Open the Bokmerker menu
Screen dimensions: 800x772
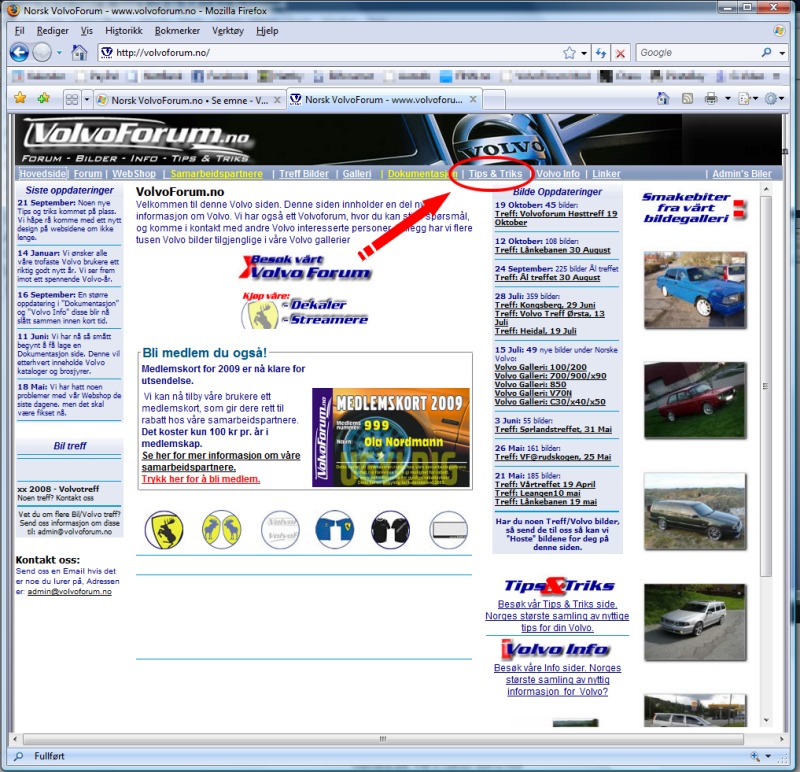click(x=177, y=31)
